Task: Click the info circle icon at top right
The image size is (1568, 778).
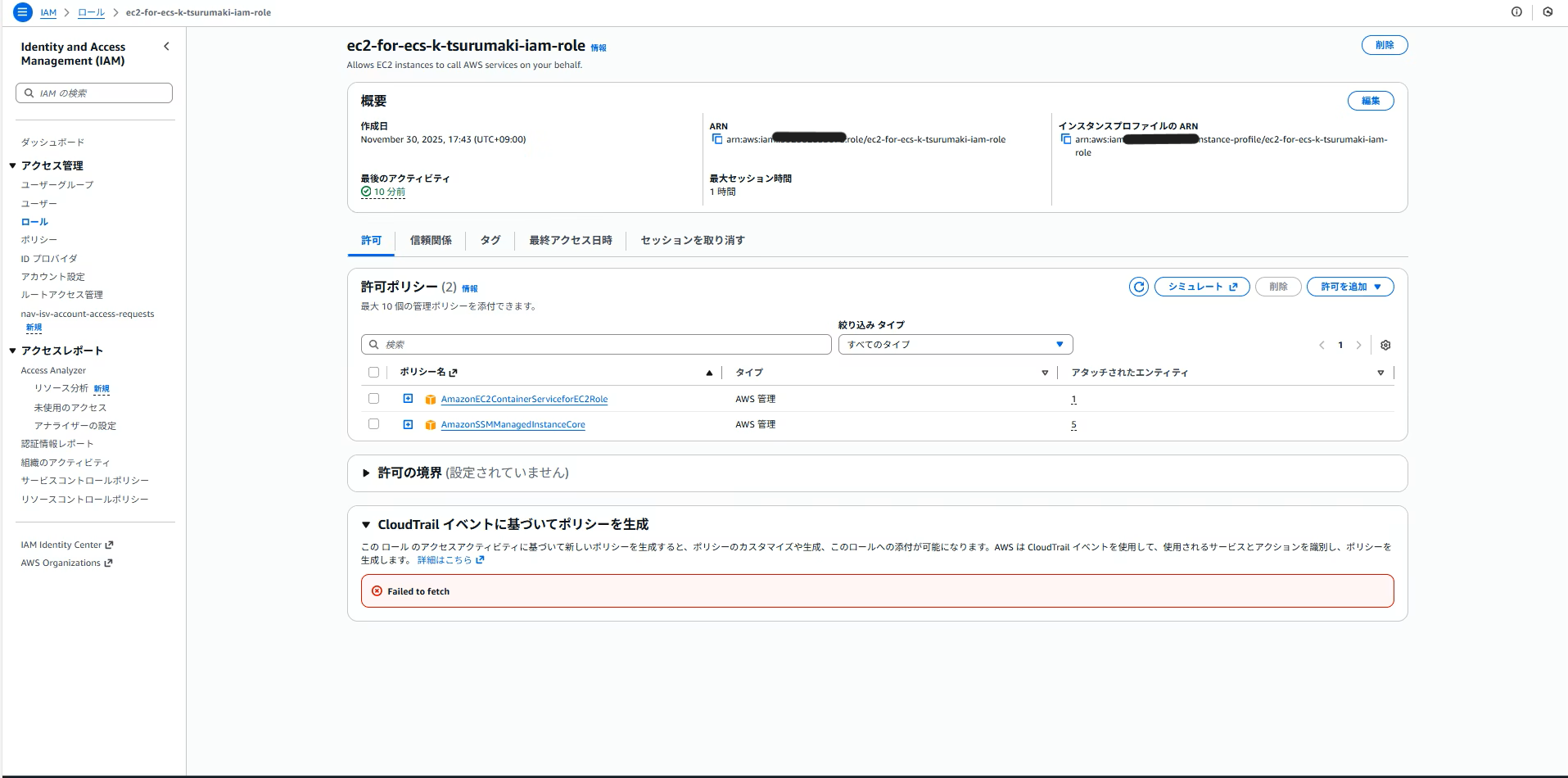Action: tap(1516, 12)
